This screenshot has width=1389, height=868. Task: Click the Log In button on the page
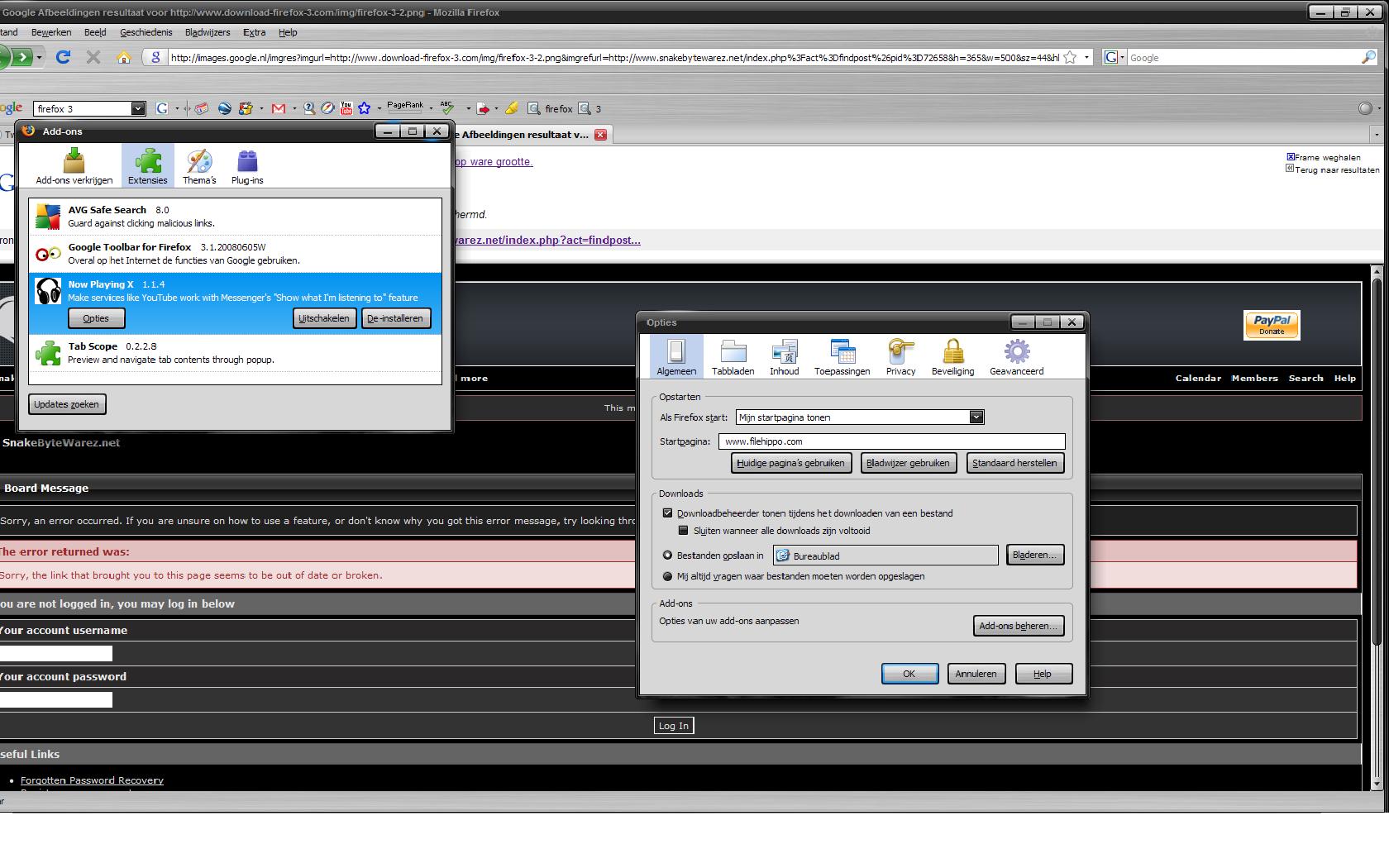pos(673,725)
